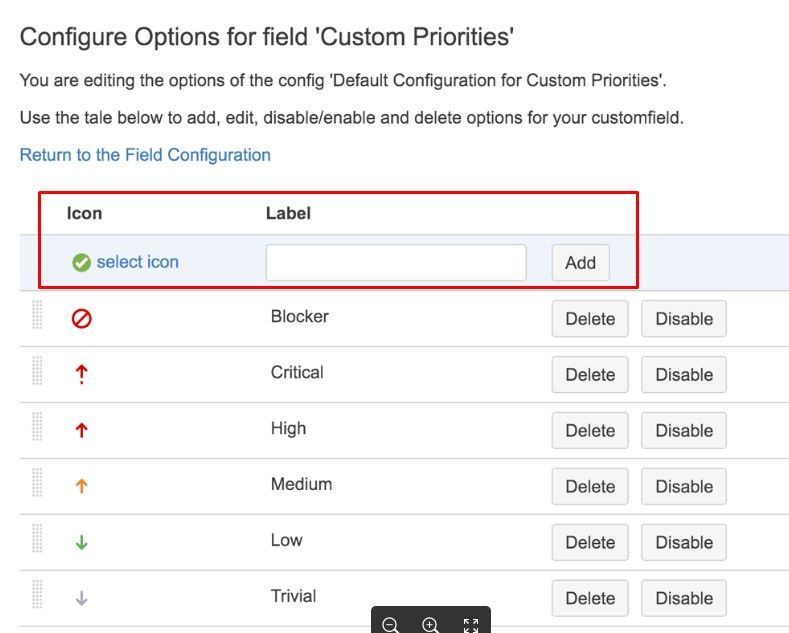Click the Critical priority arrow icon

(x=82, y=374)
